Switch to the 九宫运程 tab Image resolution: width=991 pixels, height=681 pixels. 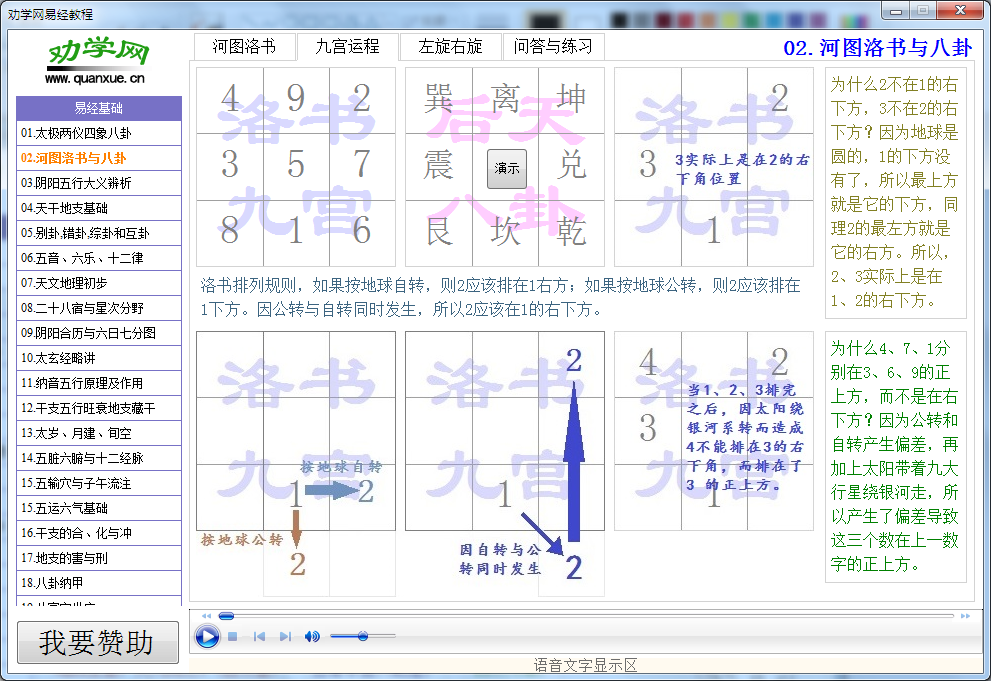tap(346, 46)
